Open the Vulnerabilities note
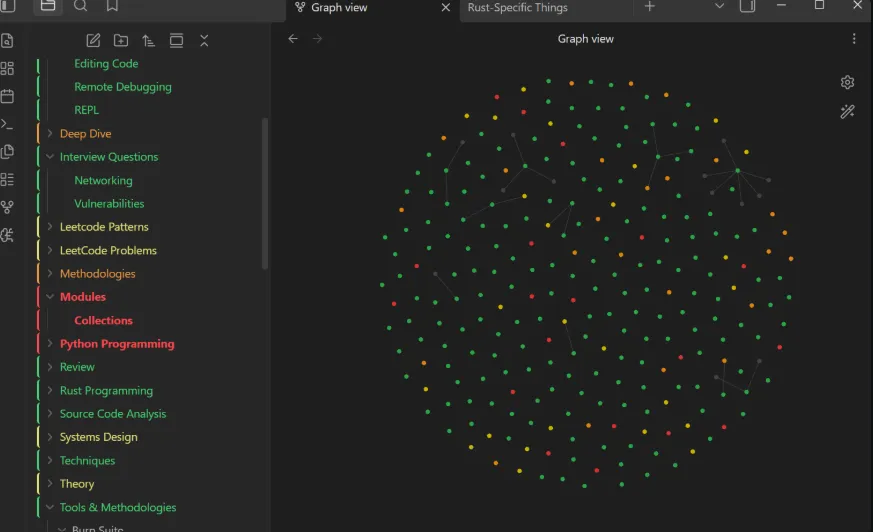The width and height of the screenshot is (873, 532). (x=109, y=204)
